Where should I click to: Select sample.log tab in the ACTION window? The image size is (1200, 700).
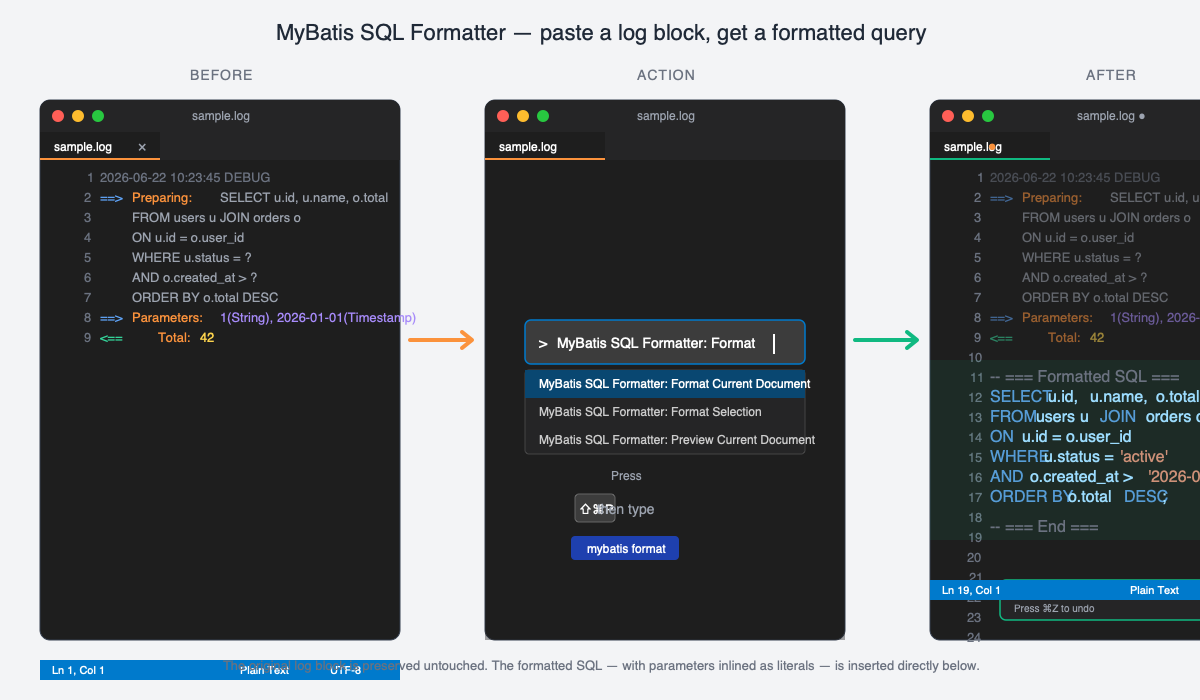[x=545, y=147]
